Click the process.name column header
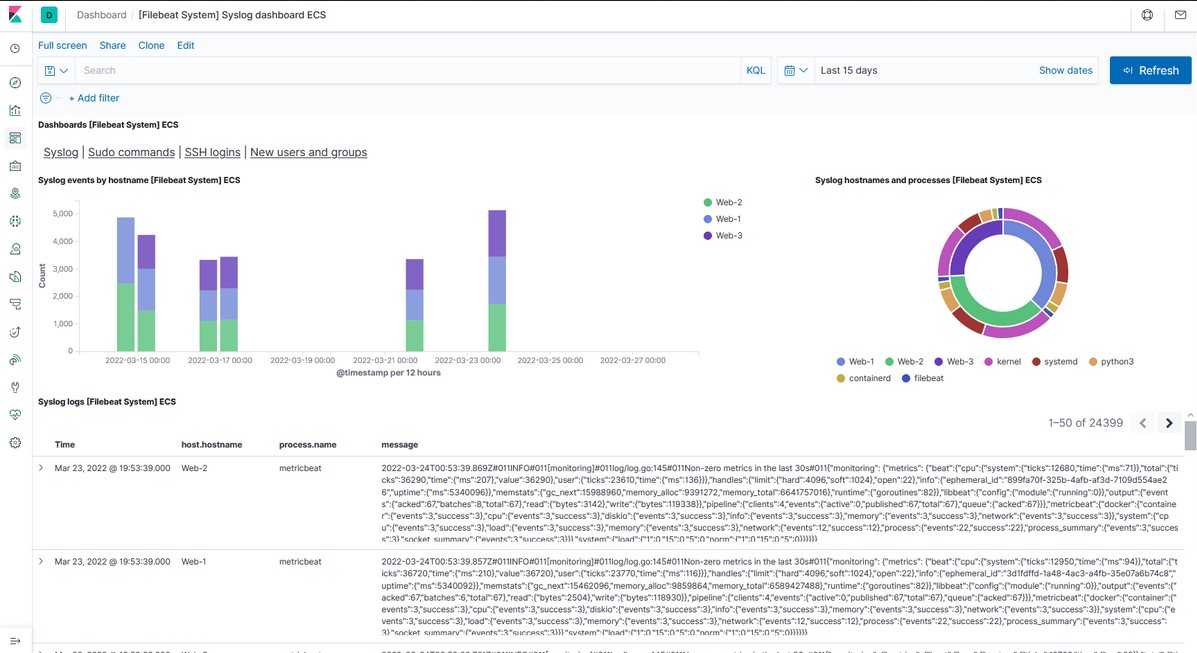The image size is (1197, 653). [x=308, y=444]
